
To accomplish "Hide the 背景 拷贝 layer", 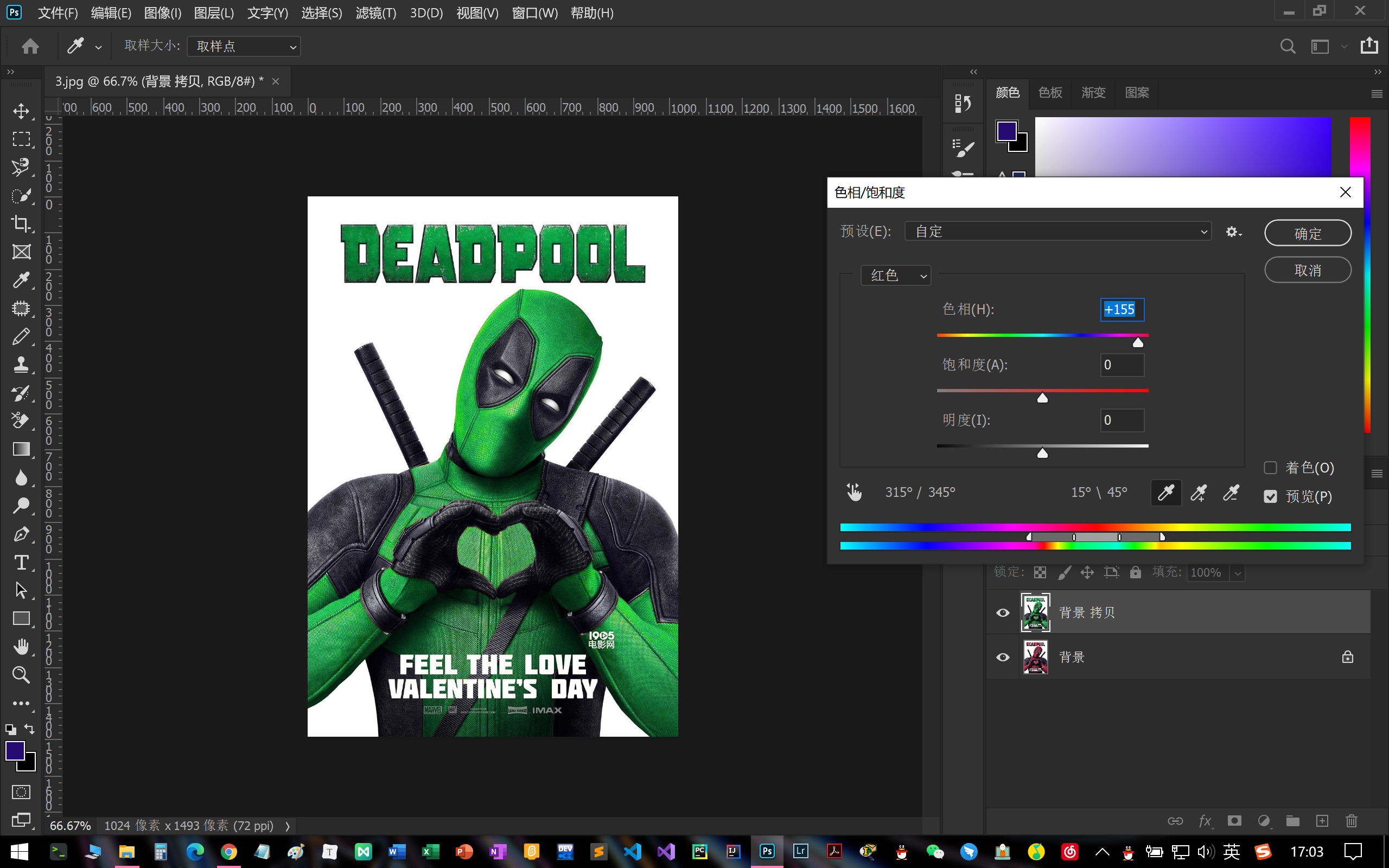I will [x=1003, y=612].
